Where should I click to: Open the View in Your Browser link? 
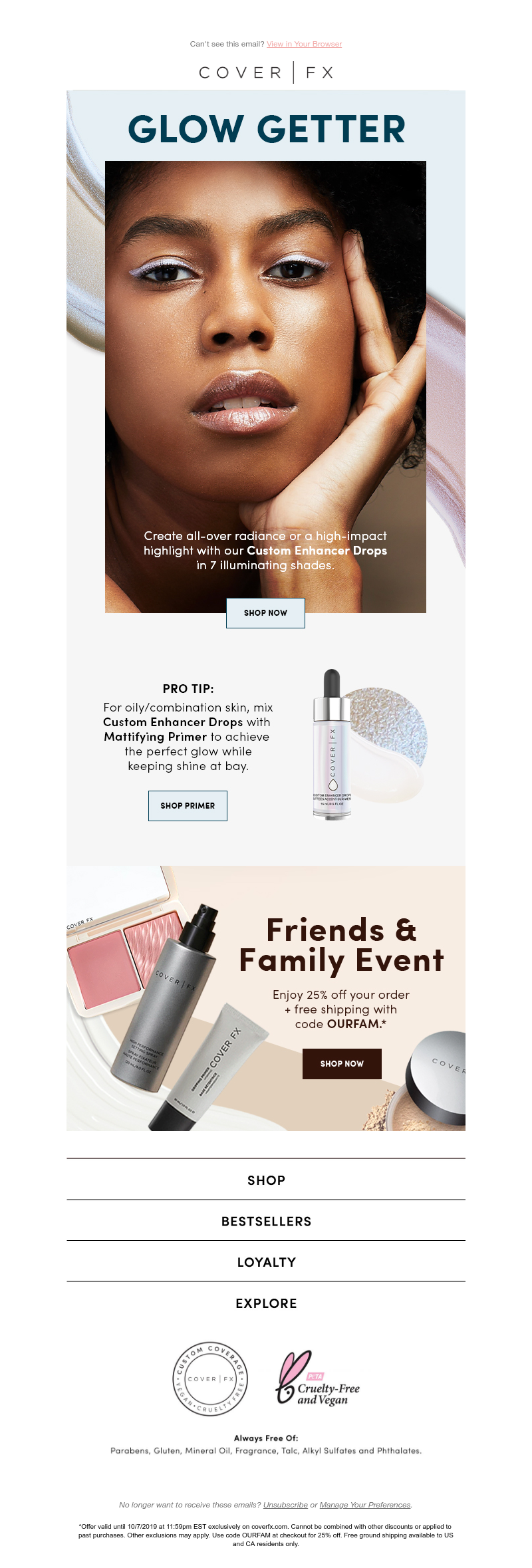coord(304,44)
